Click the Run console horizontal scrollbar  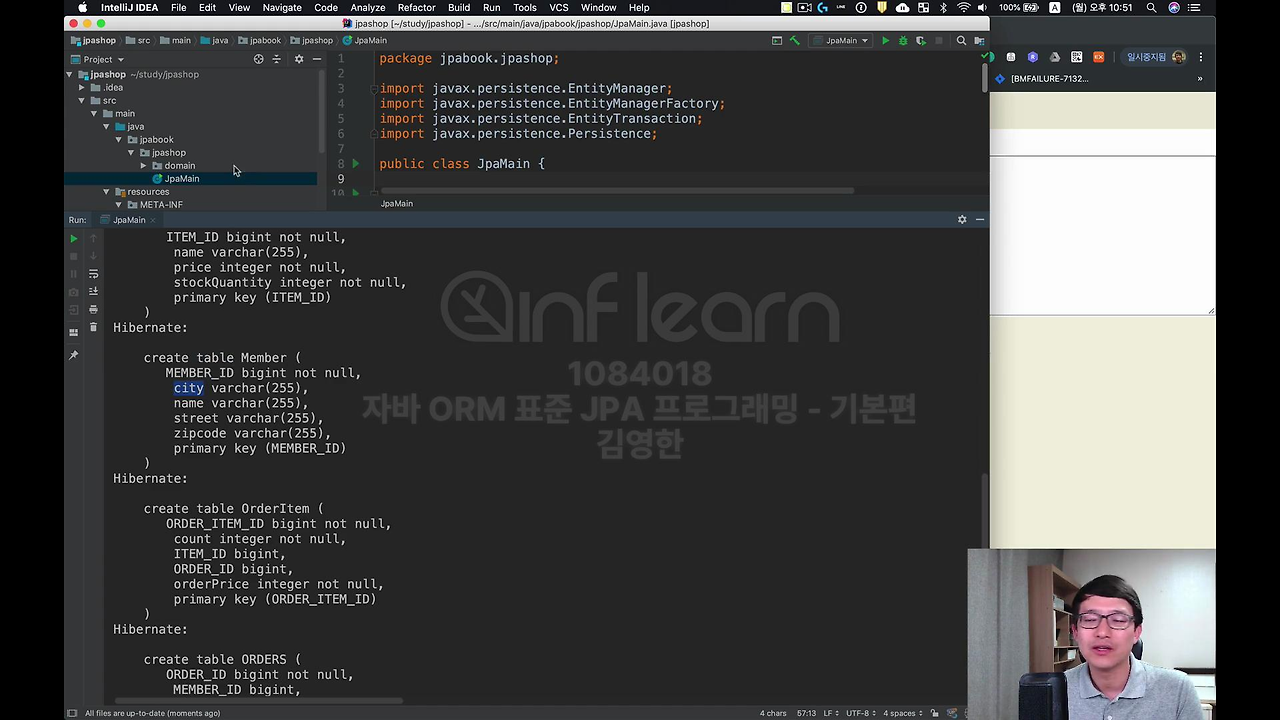258,701
